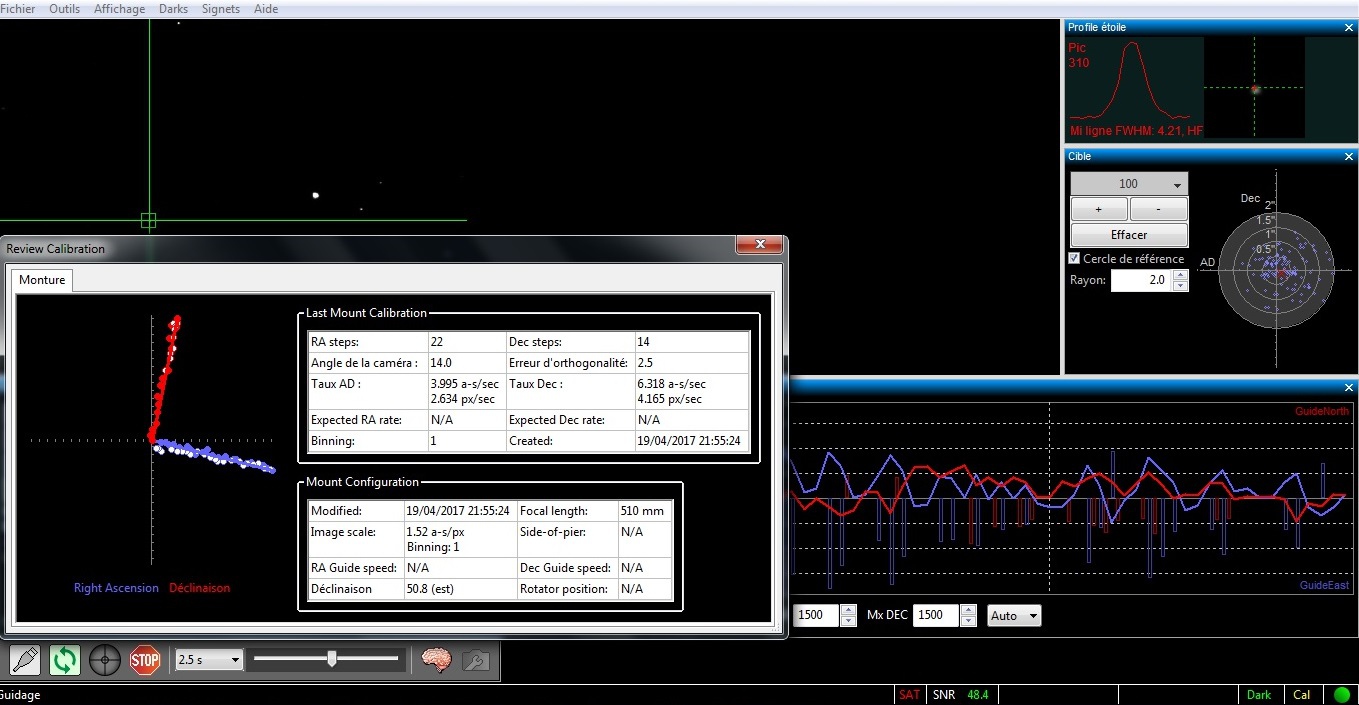Click the - zoom button in Cible
This screenshot has height=705, width=1359.
click(1159, 209)
